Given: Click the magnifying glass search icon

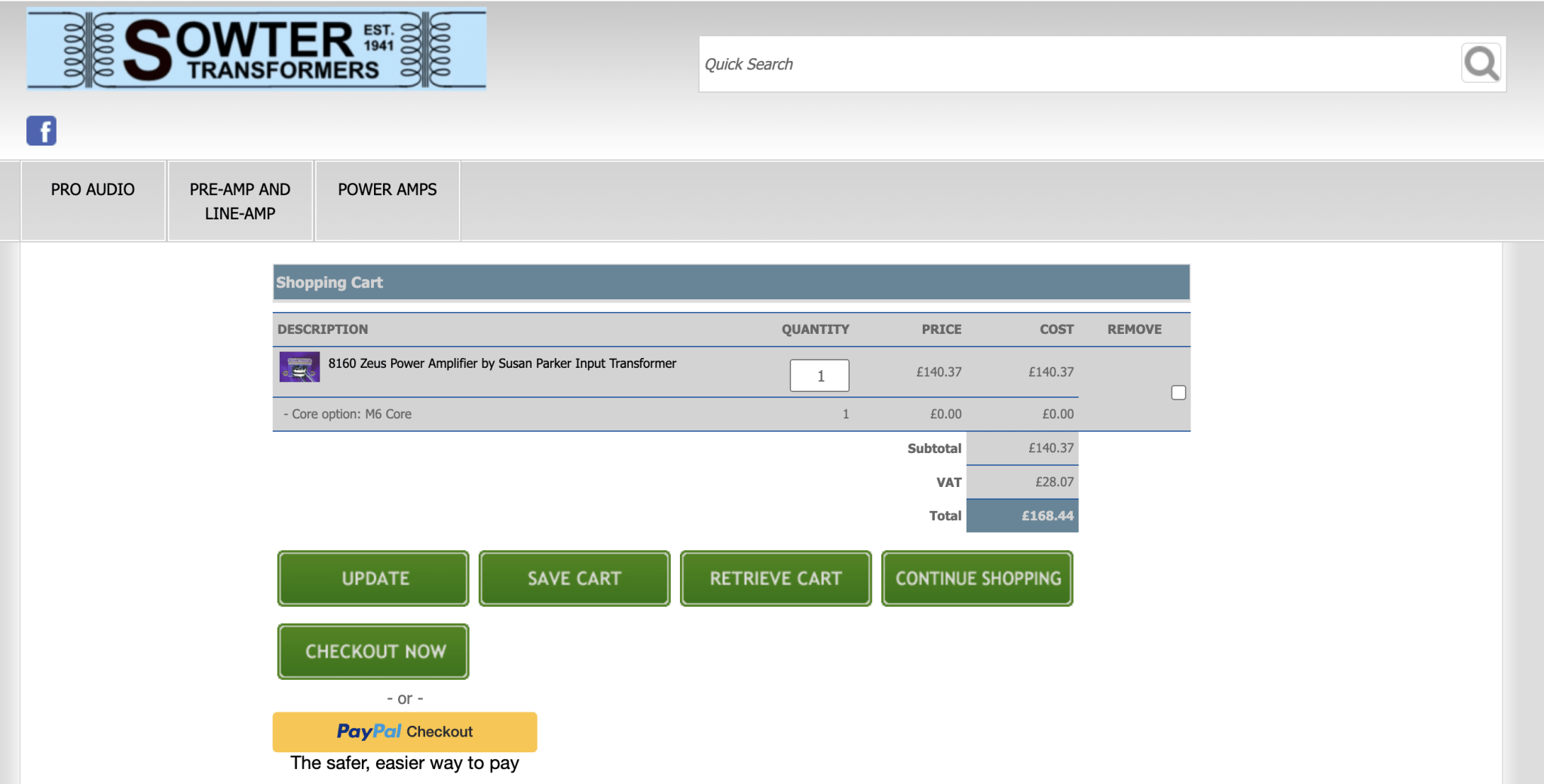Looking at the screenshot, I should (1481, 63).
